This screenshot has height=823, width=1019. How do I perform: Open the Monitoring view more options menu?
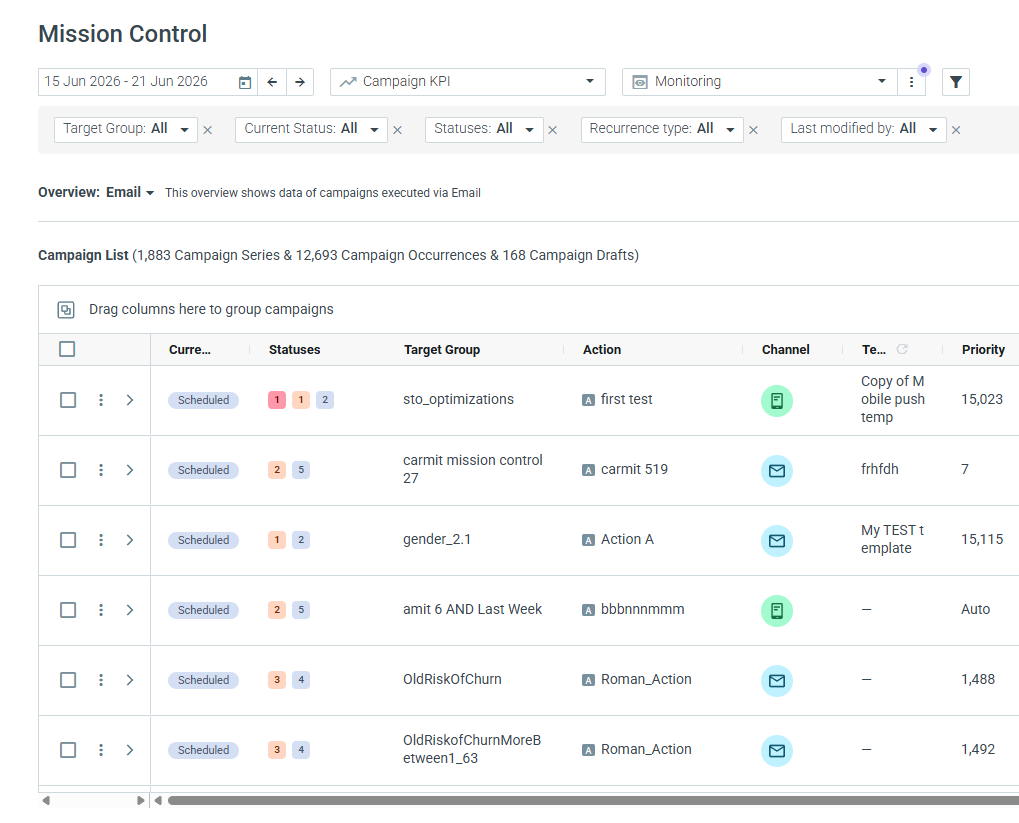[x=911, y=82]
